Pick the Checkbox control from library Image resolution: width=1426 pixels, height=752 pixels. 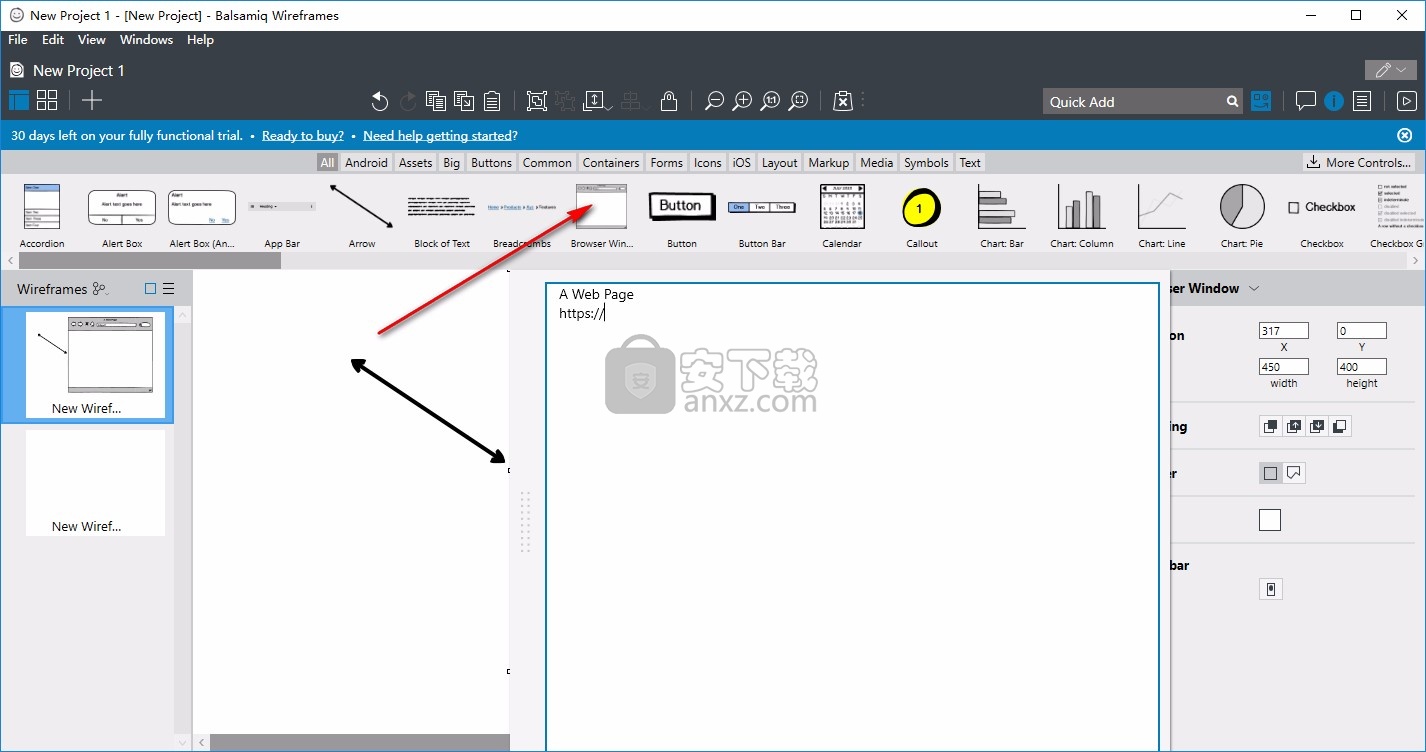coord(1322,214)
